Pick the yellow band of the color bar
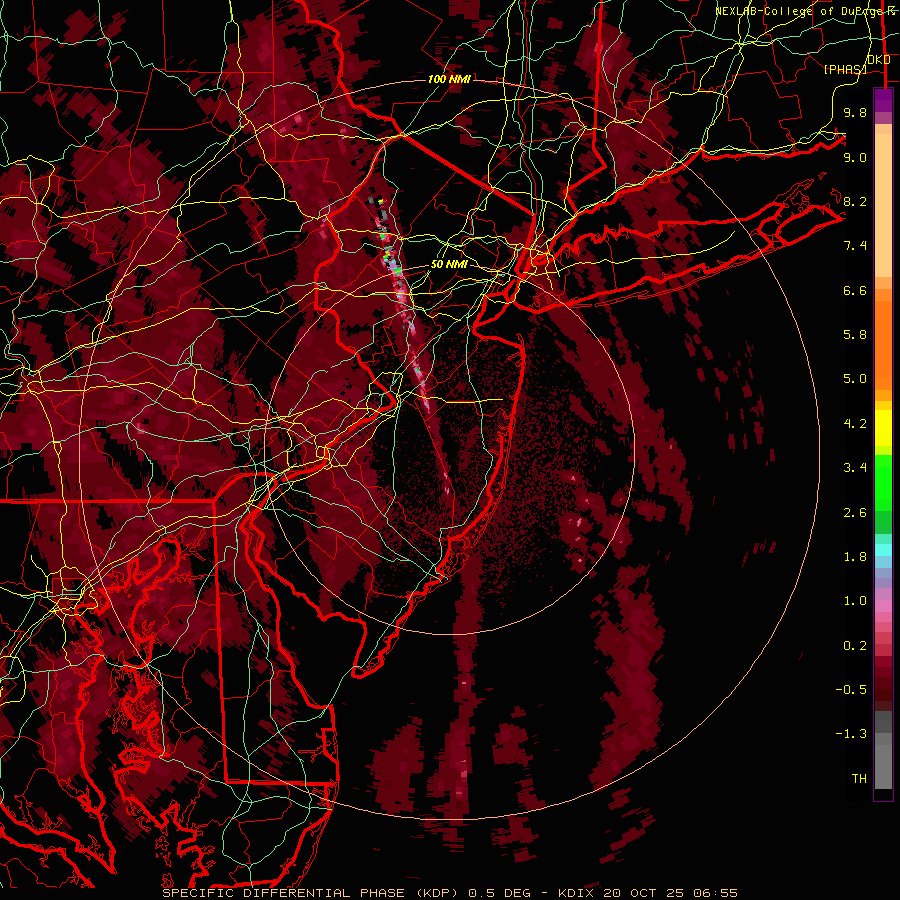The width and height of the screenshot is (900, 900). coord(883,428)
